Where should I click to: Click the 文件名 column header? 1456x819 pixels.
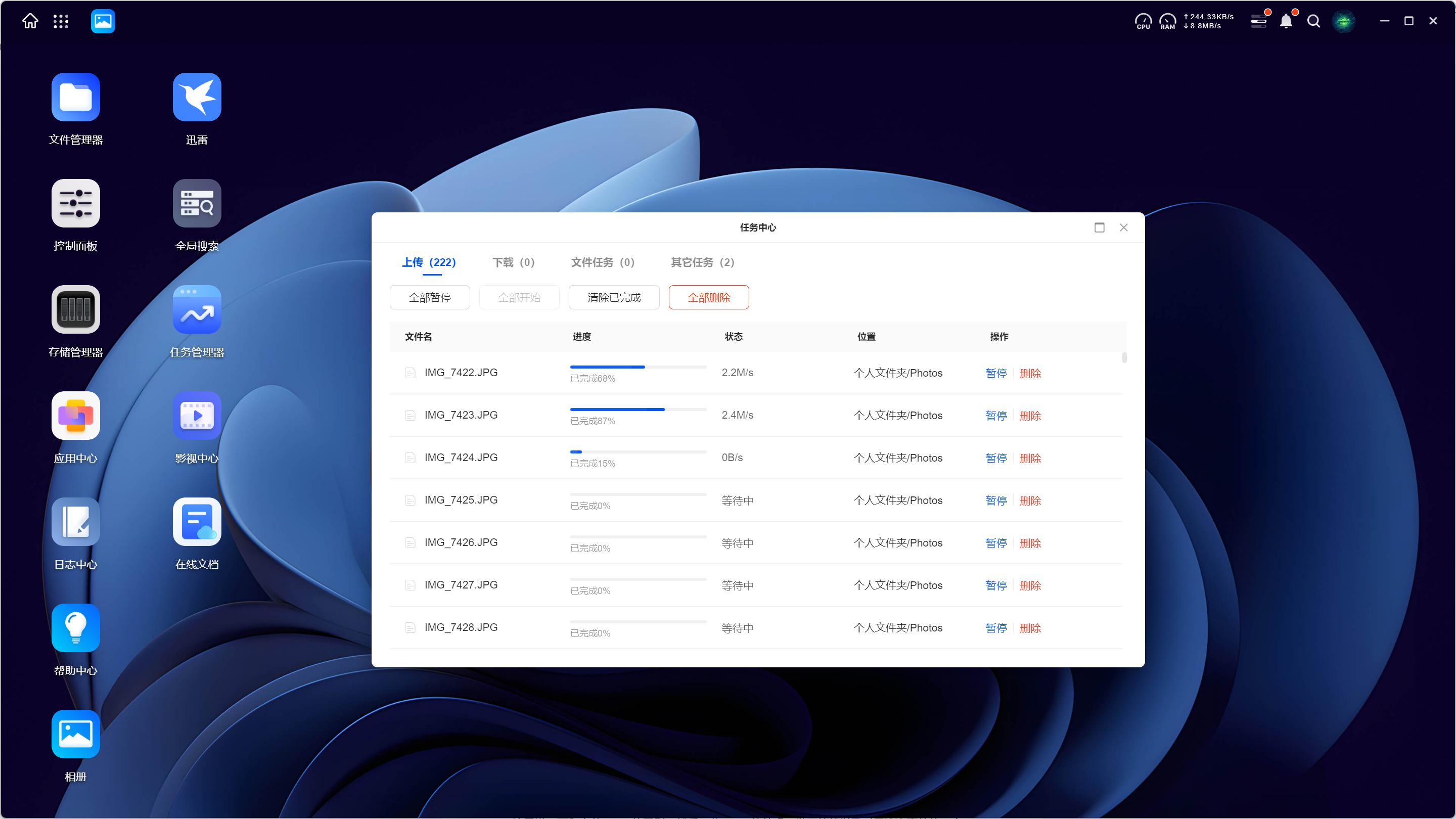click(x=418, y=336)
